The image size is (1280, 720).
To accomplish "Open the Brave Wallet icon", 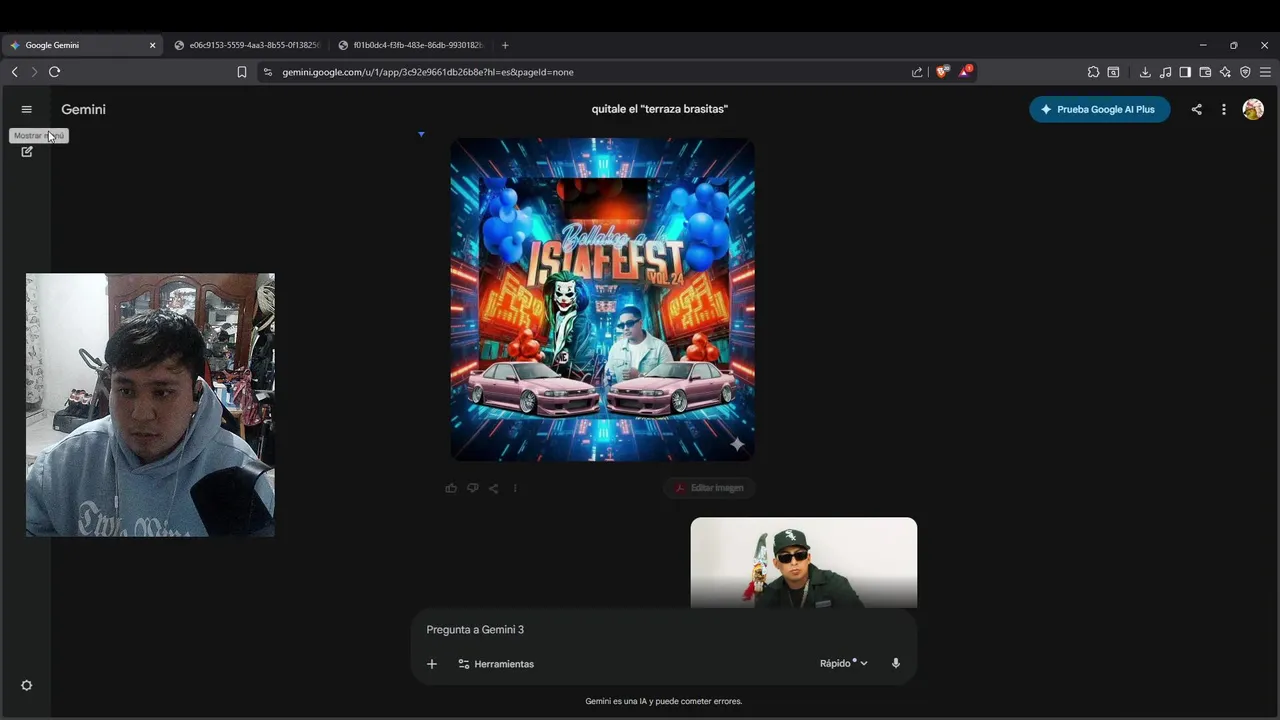I will click(x=1205, y=72).
